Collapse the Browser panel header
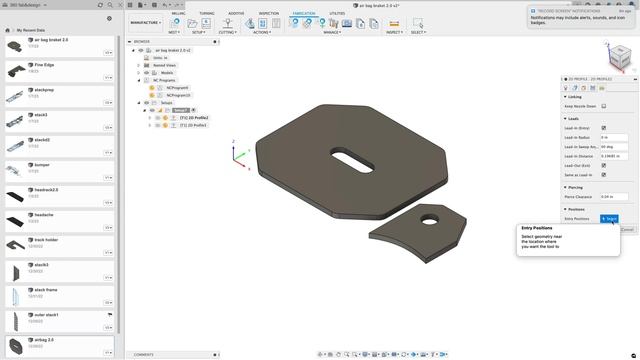 129,42
